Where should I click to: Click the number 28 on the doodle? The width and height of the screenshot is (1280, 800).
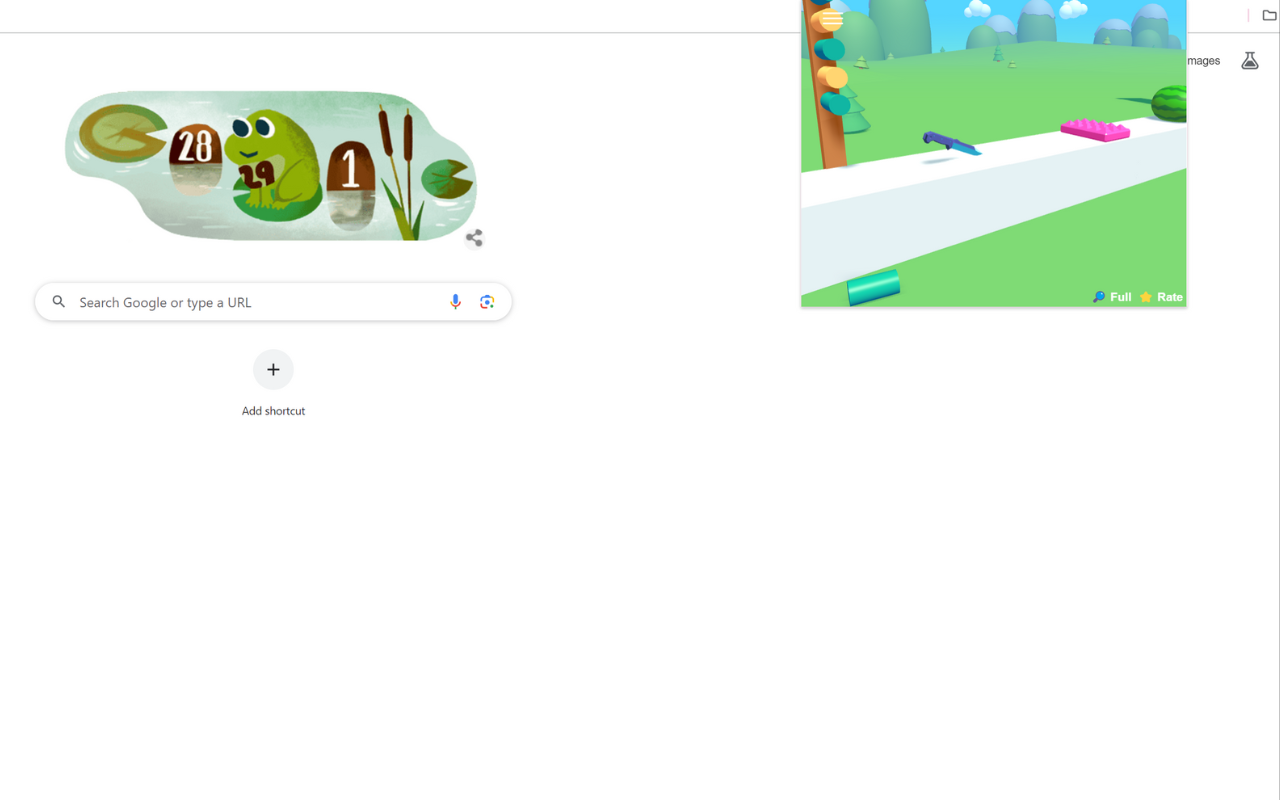(x=196, y=147)
